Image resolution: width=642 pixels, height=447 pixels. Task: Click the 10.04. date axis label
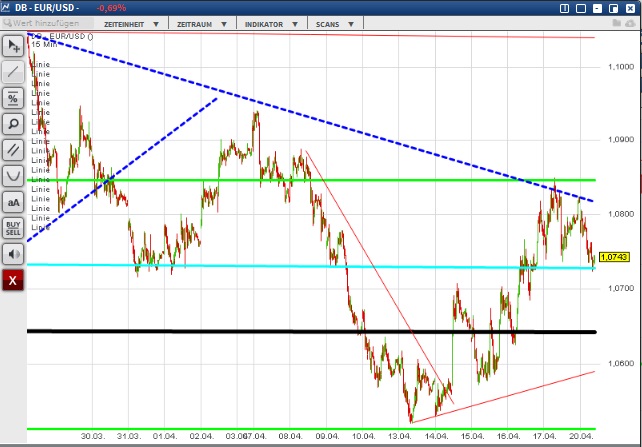tap(363, 436)
